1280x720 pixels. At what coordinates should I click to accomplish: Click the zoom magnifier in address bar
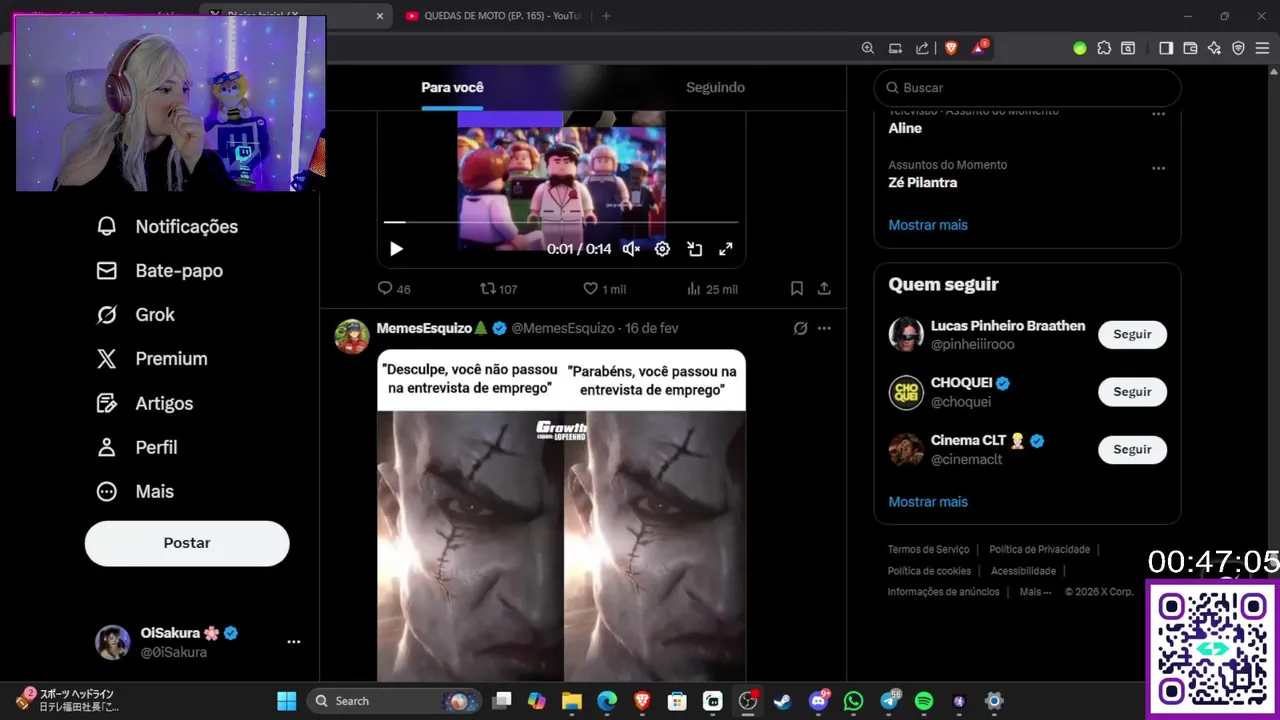pos(868,48)
